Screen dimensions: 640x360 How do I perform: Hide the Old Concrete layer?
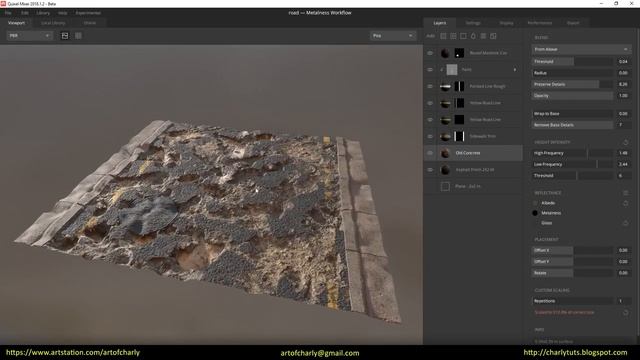click(x=430, y=153)
